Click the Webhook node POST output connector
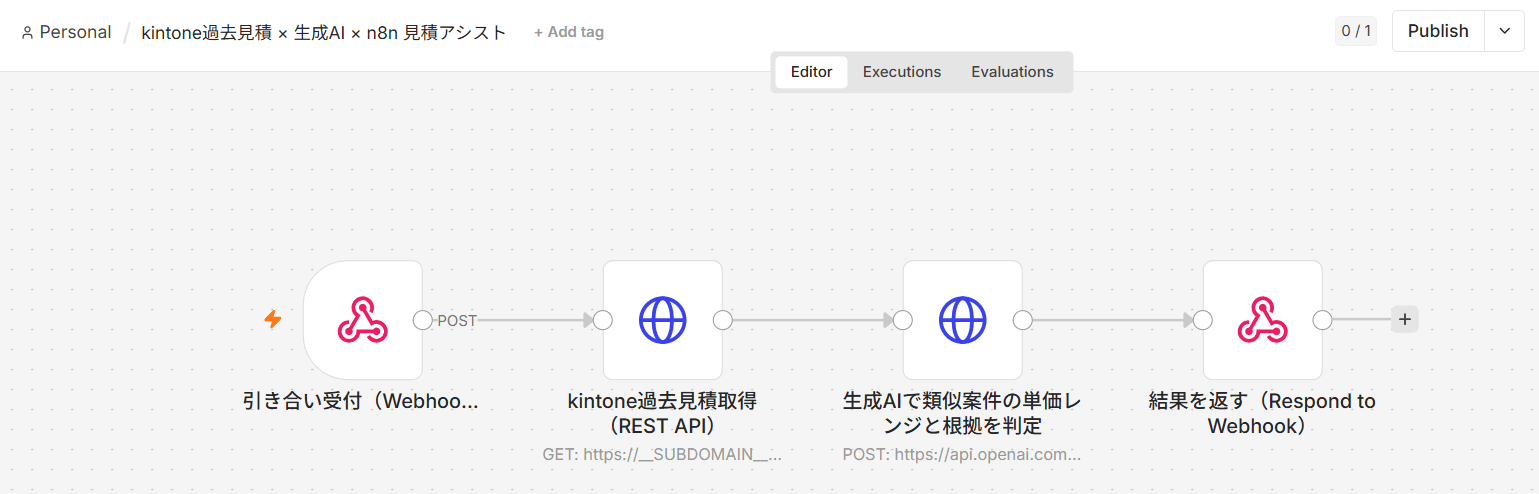Image resolution: width=1539 pixels, height=494 pixels. point(422,320)
